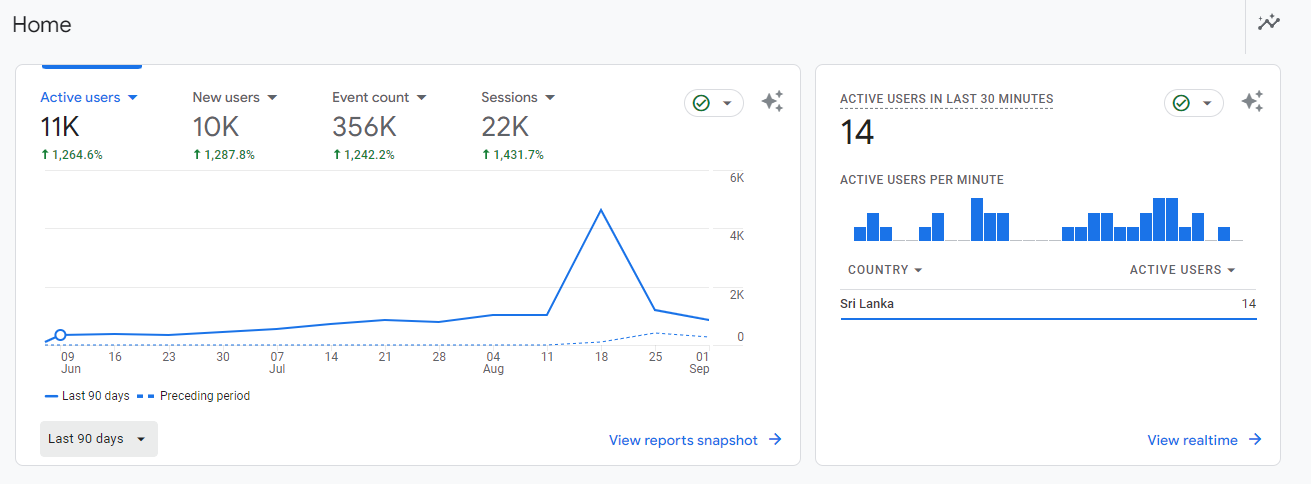Click ACTIVE USERS IN LAST 30 MINUTES heading

(x=946, y=99)
